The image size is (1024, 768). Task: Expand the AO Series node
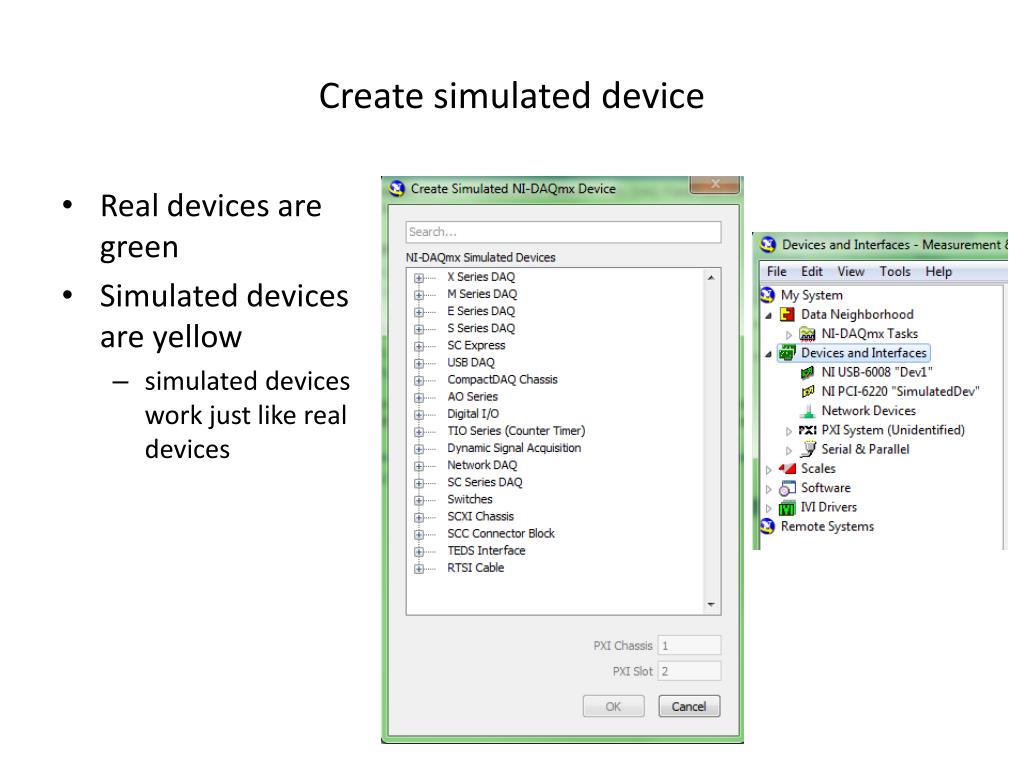[419, 397]
